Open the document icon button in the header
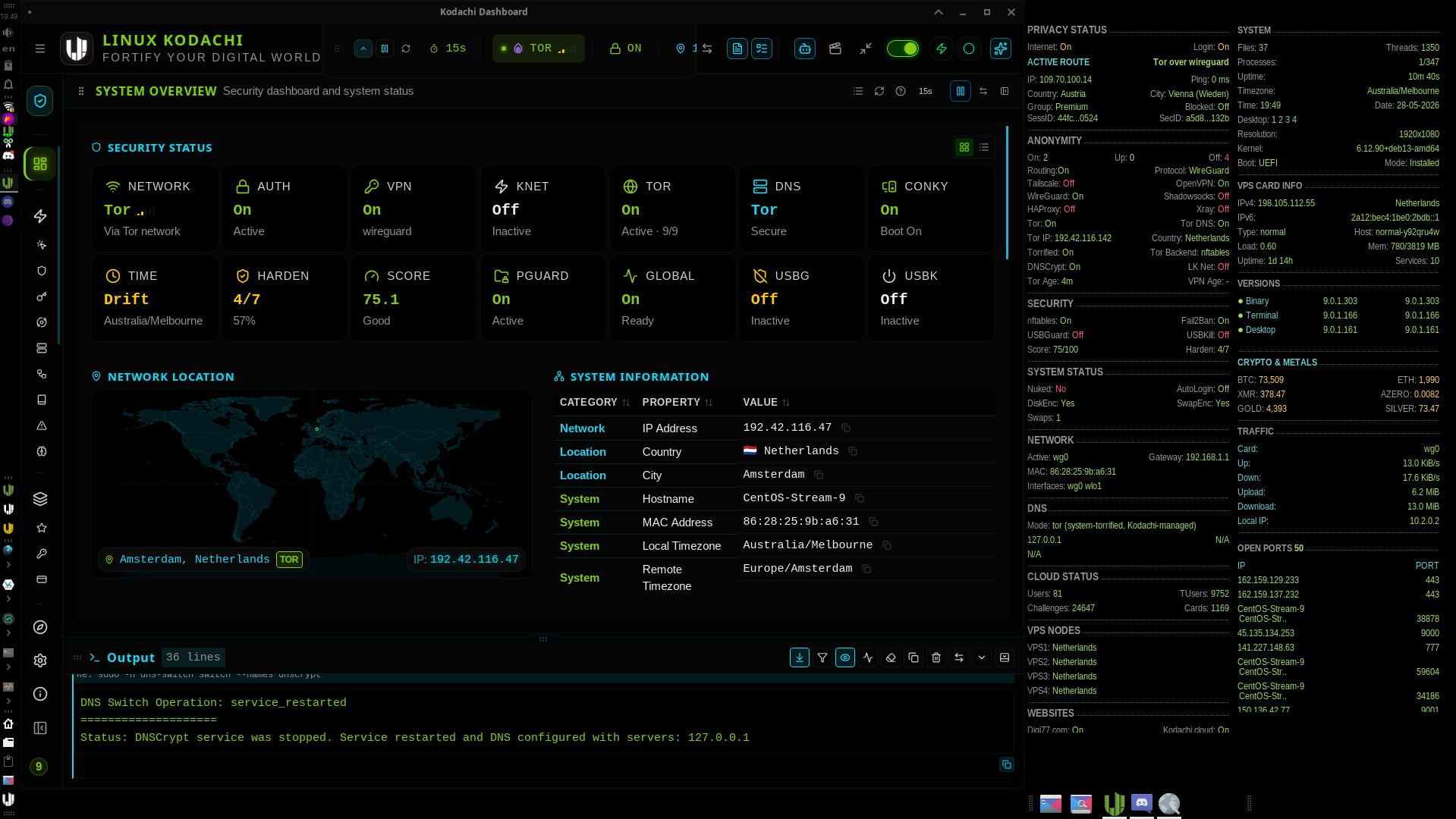This screenshot has height=819, width=1456. [737, 49]
